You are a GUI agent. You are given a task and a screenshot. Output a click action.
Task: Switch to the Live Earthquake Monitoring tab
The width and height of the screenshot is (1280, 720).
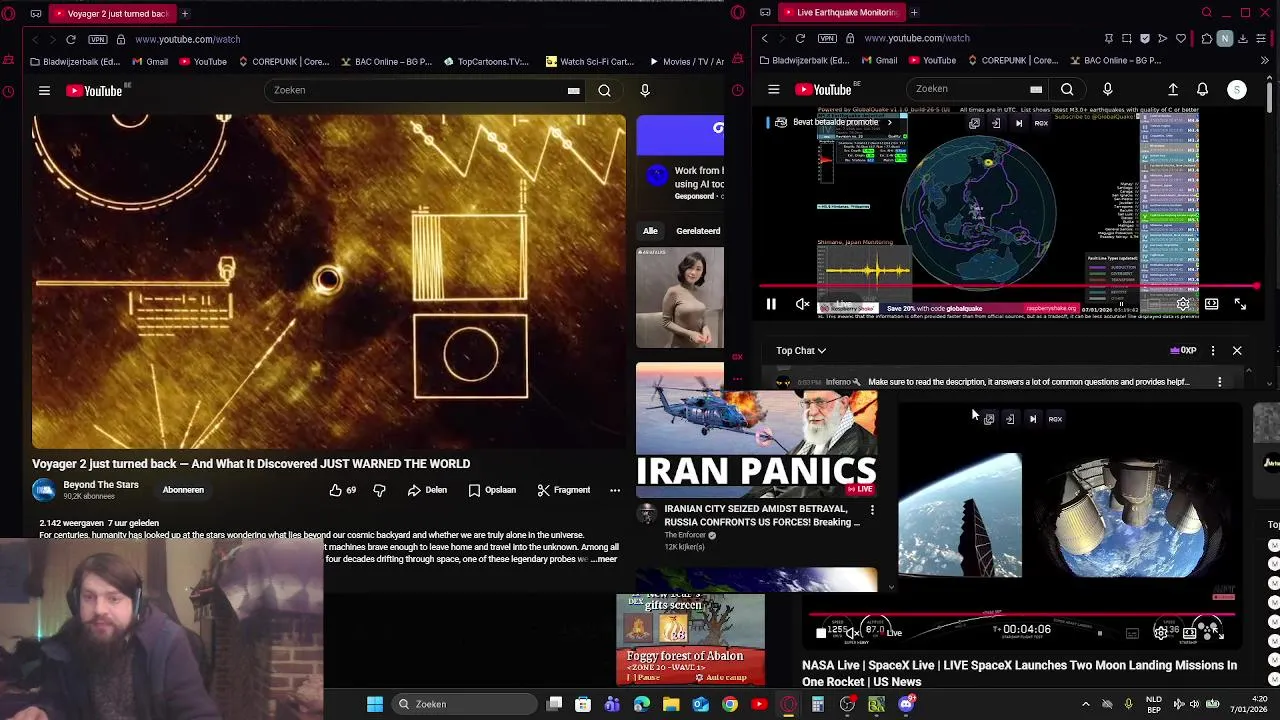pyautogui.click(x=841, y=12)
